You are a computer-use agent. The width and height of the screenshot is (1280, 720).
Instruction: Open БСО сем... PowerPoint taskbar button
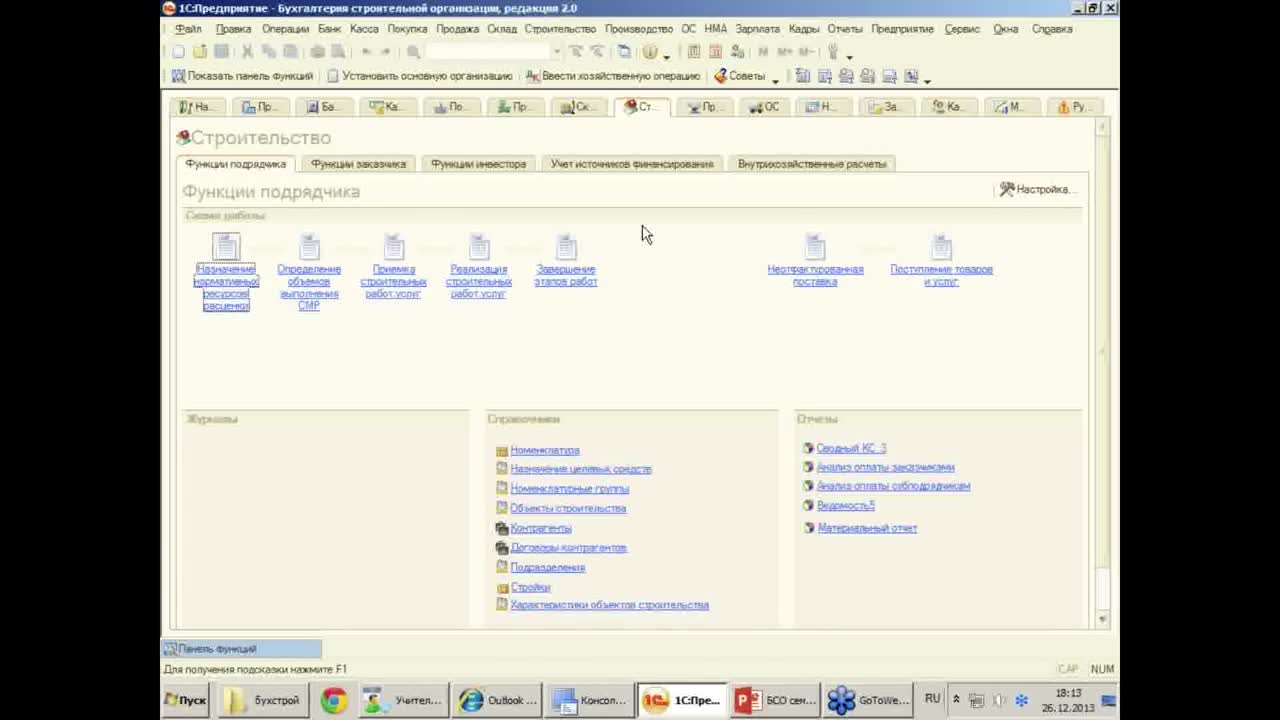[x=775, y=701]
